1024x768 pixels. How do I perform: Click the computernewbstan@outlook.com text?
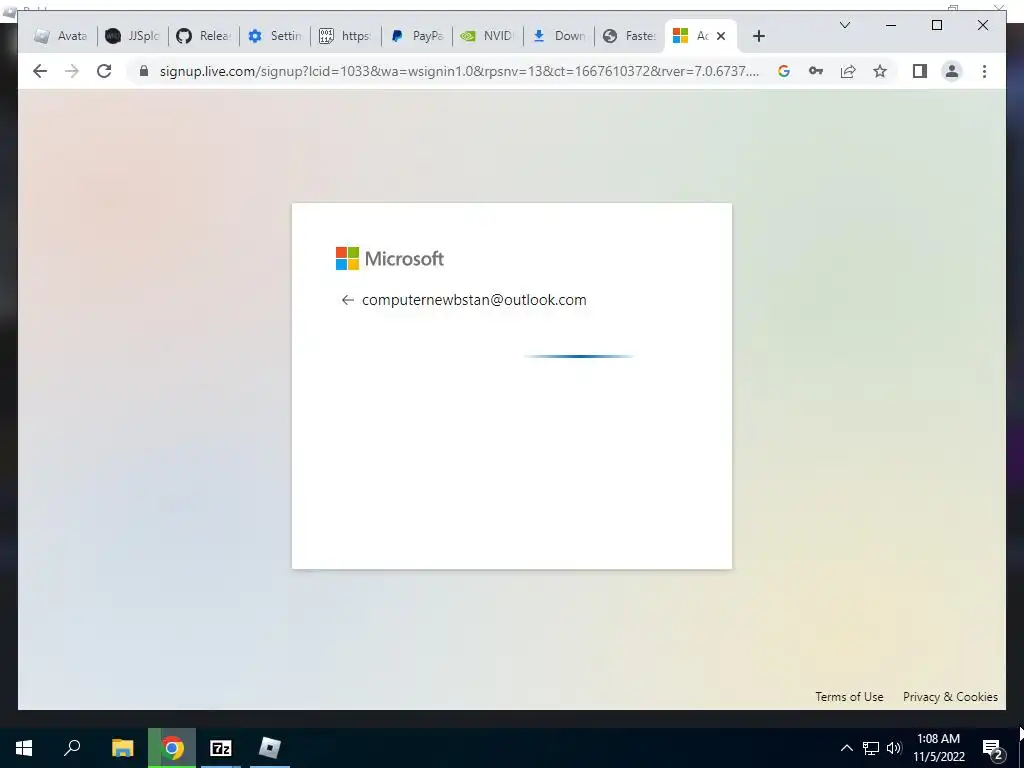click(474, 300)
